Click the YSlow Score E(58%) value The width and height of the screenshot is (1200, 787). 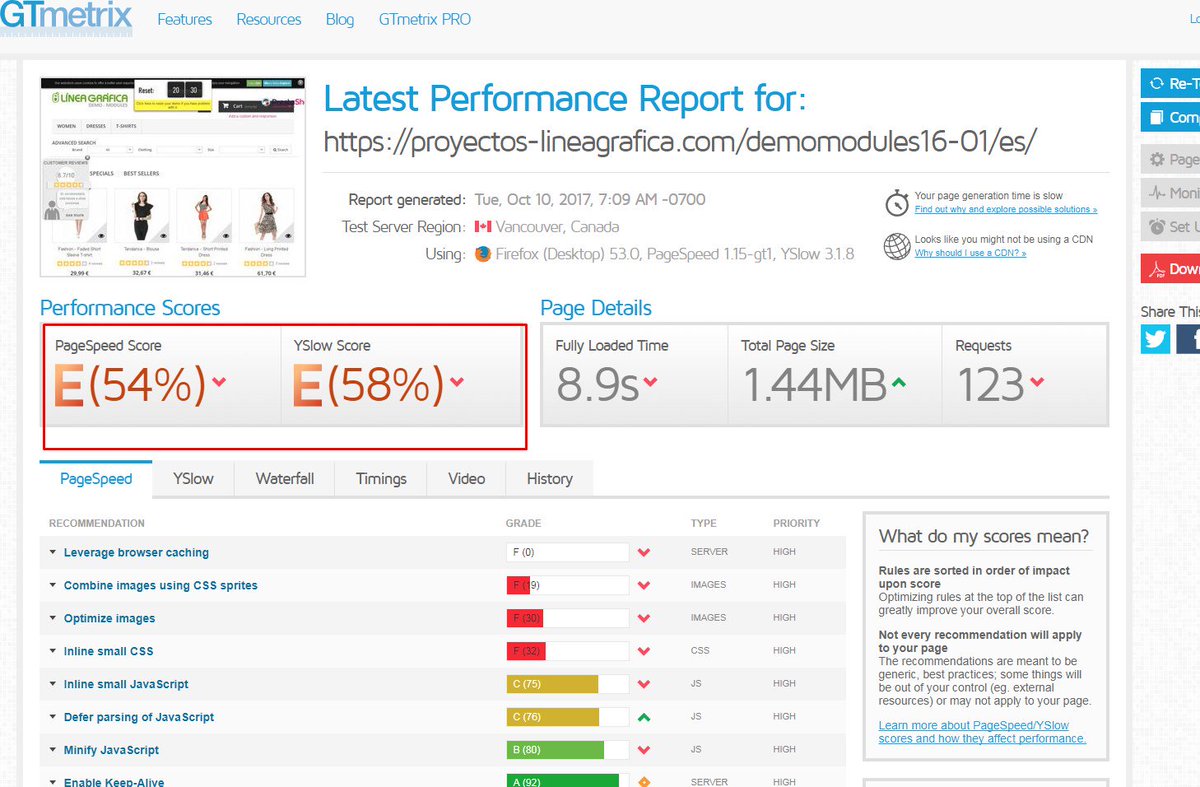click(368, 386)
